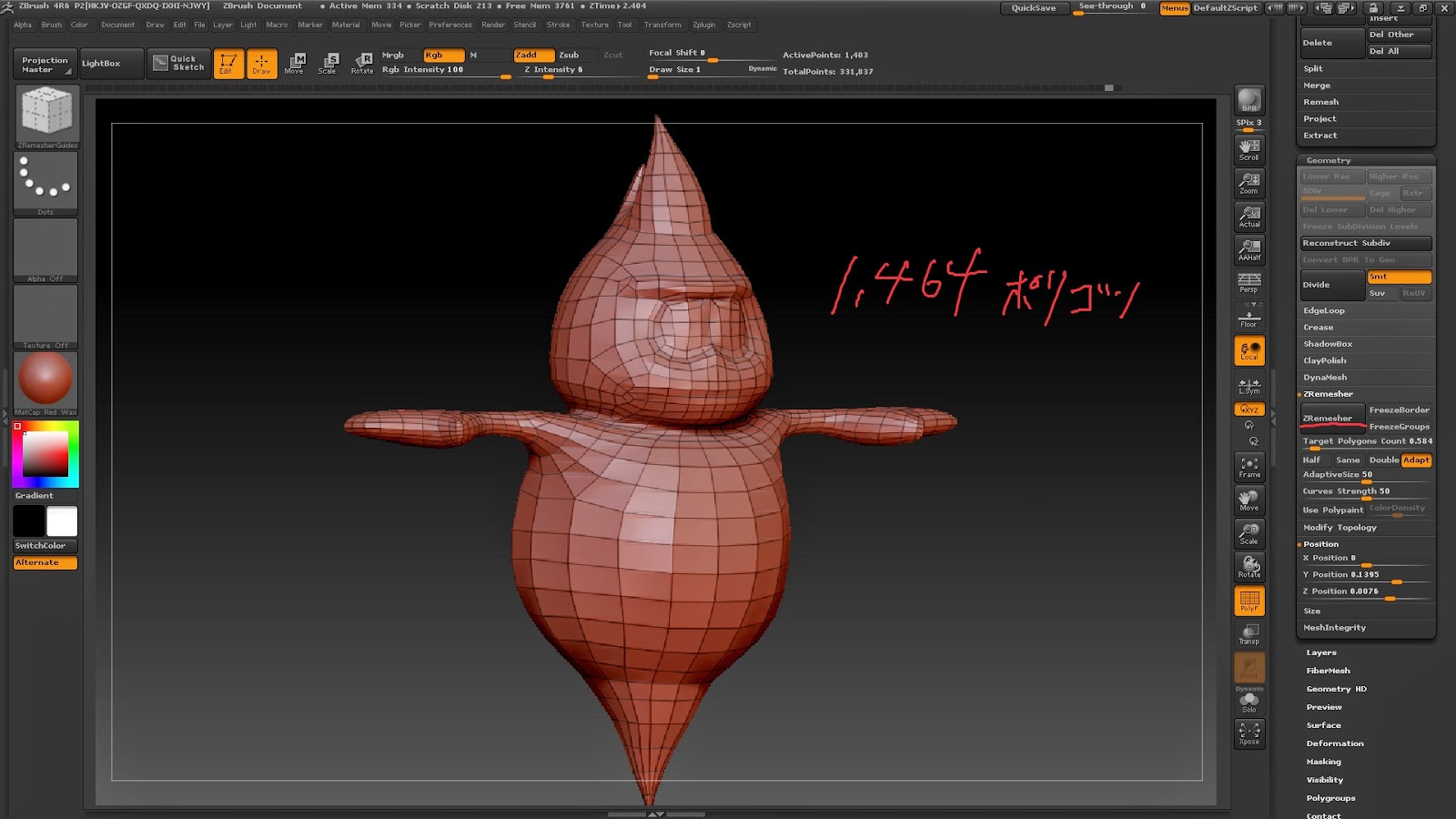Open the Zplugin menu
The image size is (1456, 819).
(x=704, y=25)
